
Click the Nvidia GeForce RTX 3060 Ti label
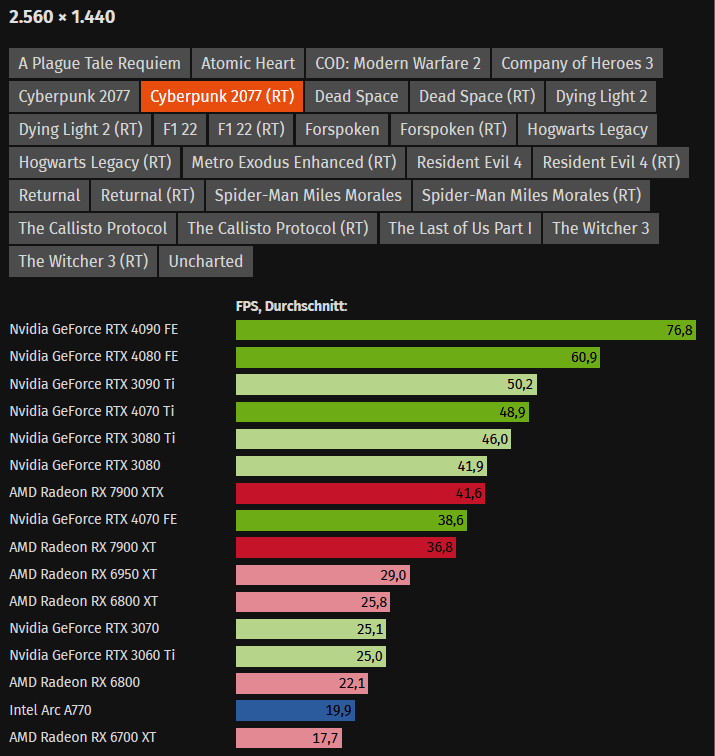92,655
